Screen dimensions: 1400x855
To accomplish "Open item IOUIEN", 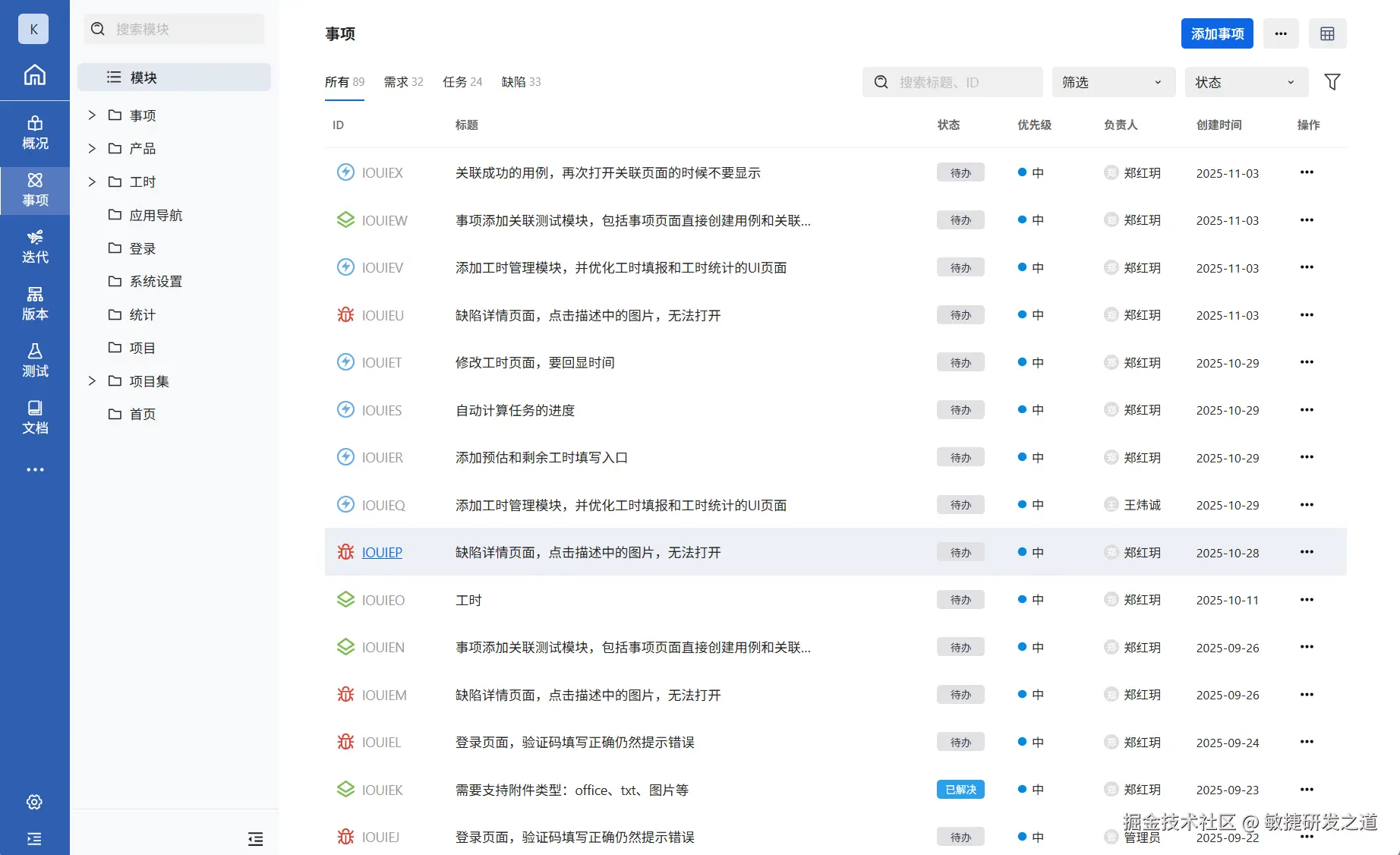I will (x=383, y=647).
